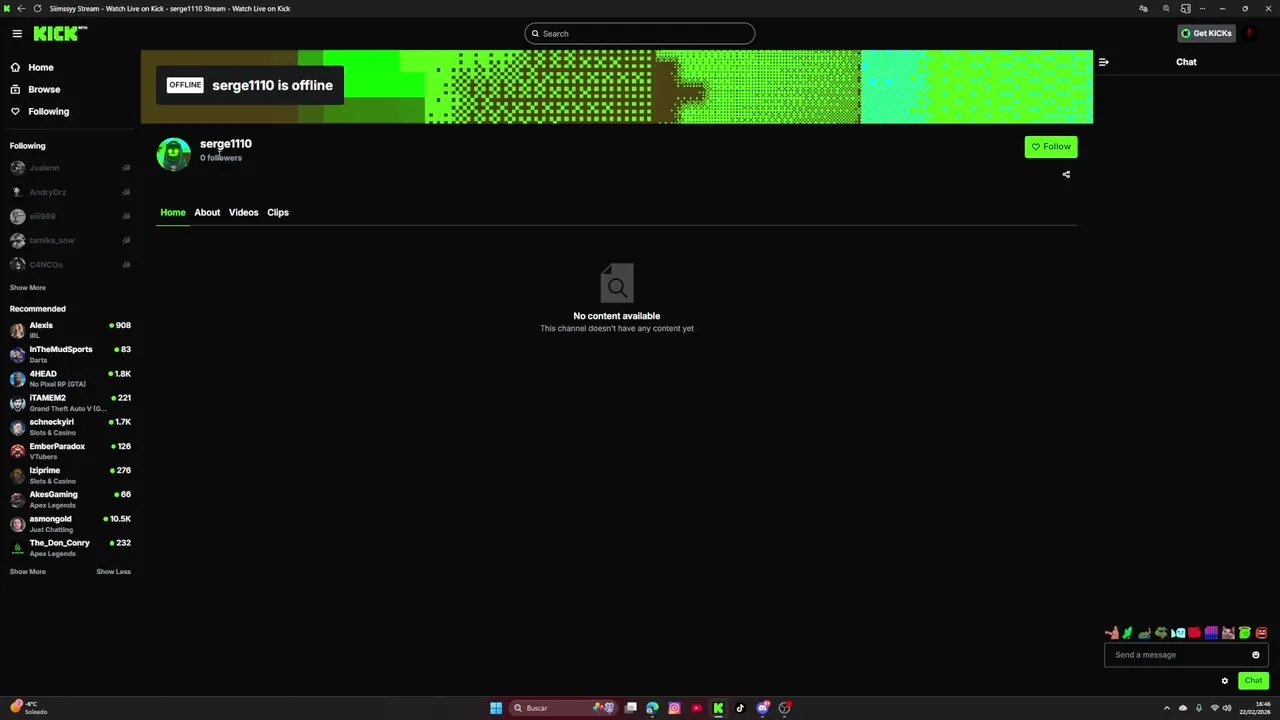Viewport: 1280px width, 720px height.
Task: Switch to the Clips tab
Action: 278,212
